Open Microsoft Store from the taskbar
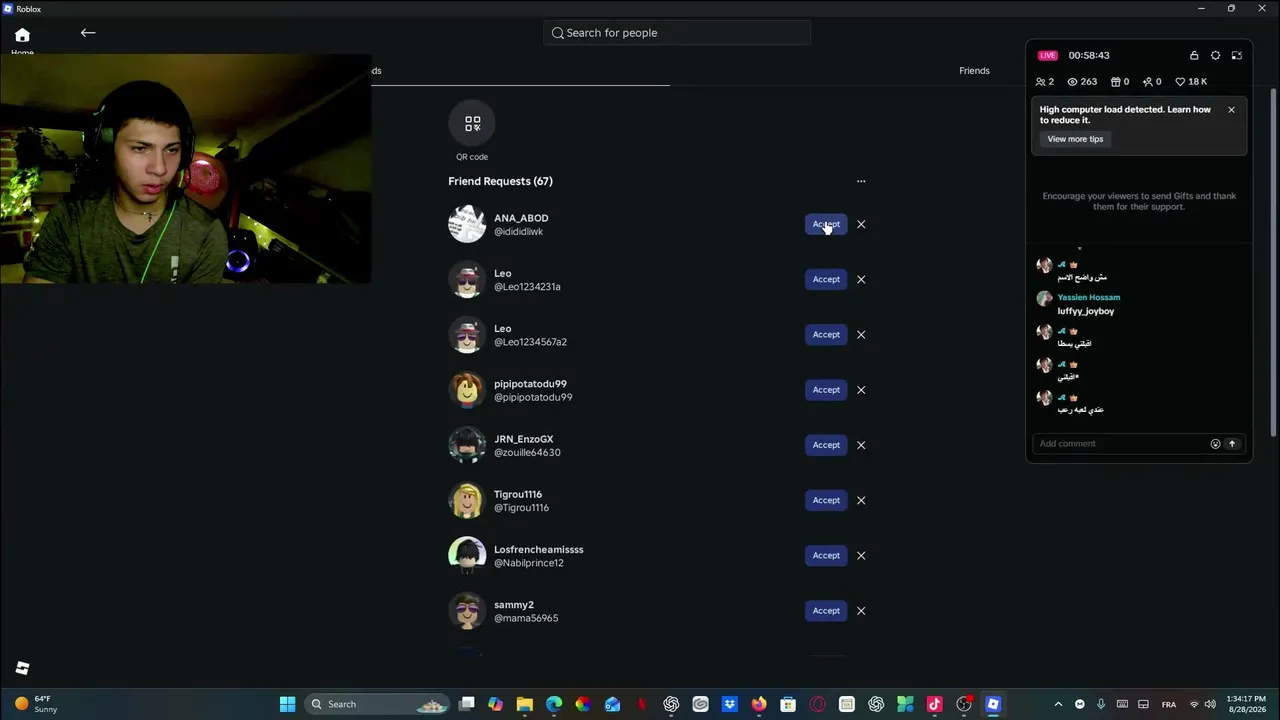 (788, 704)
